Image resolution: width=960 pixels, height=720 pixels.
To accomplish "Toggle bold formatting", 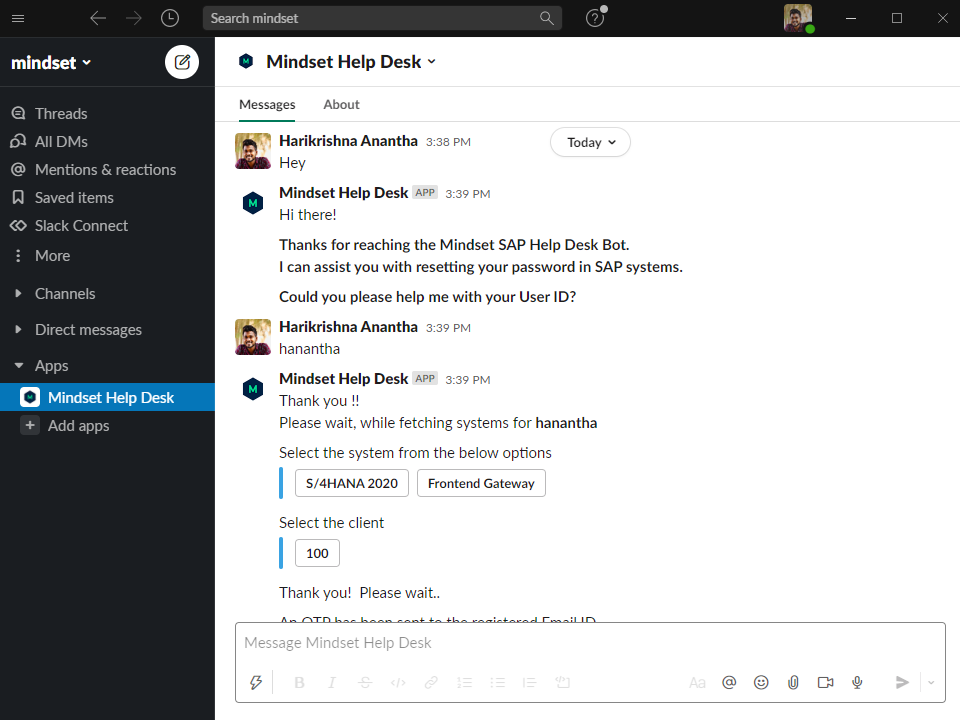I will tap(299, 682).
